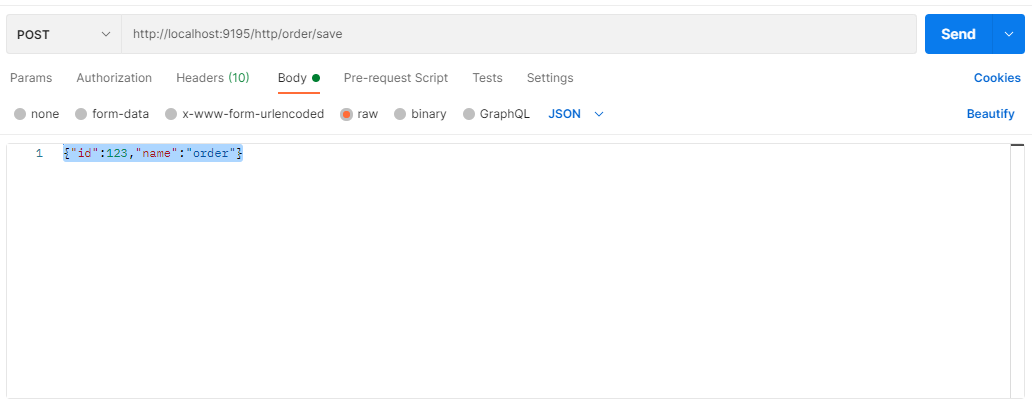The image size is (1032, 400).
Task: Select x-www-form-urlencoded body type
Action: pos(171,114)
